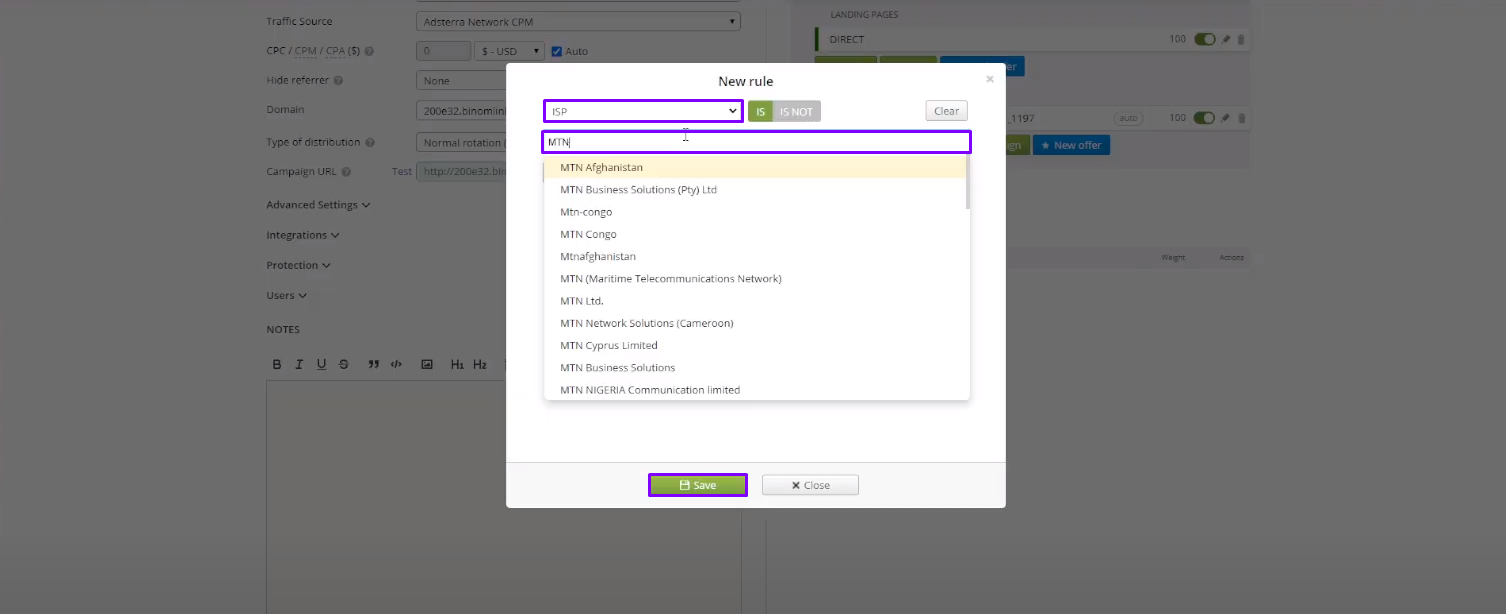Open the ISP rule type dropdown
Screen dimensions: 1506x614
pyautogui.click(x=643, y=111)
